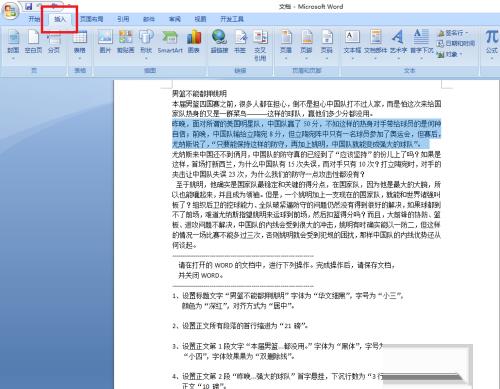Insert a Chart (图表) from ribbon
The height and width of the screenshot is (389, 500).
coord(194,41)
